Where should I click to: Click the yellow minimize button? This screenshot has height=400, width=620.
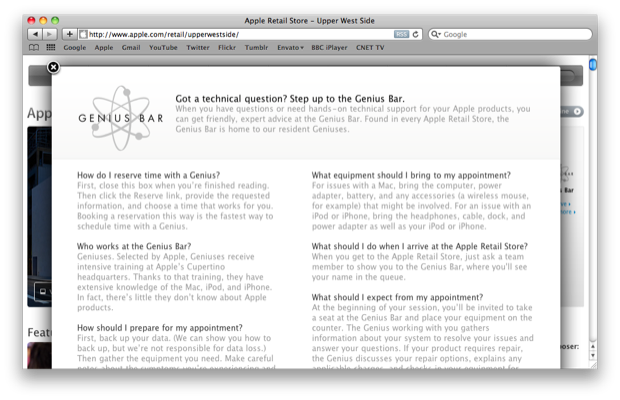(x=43, y=21)
